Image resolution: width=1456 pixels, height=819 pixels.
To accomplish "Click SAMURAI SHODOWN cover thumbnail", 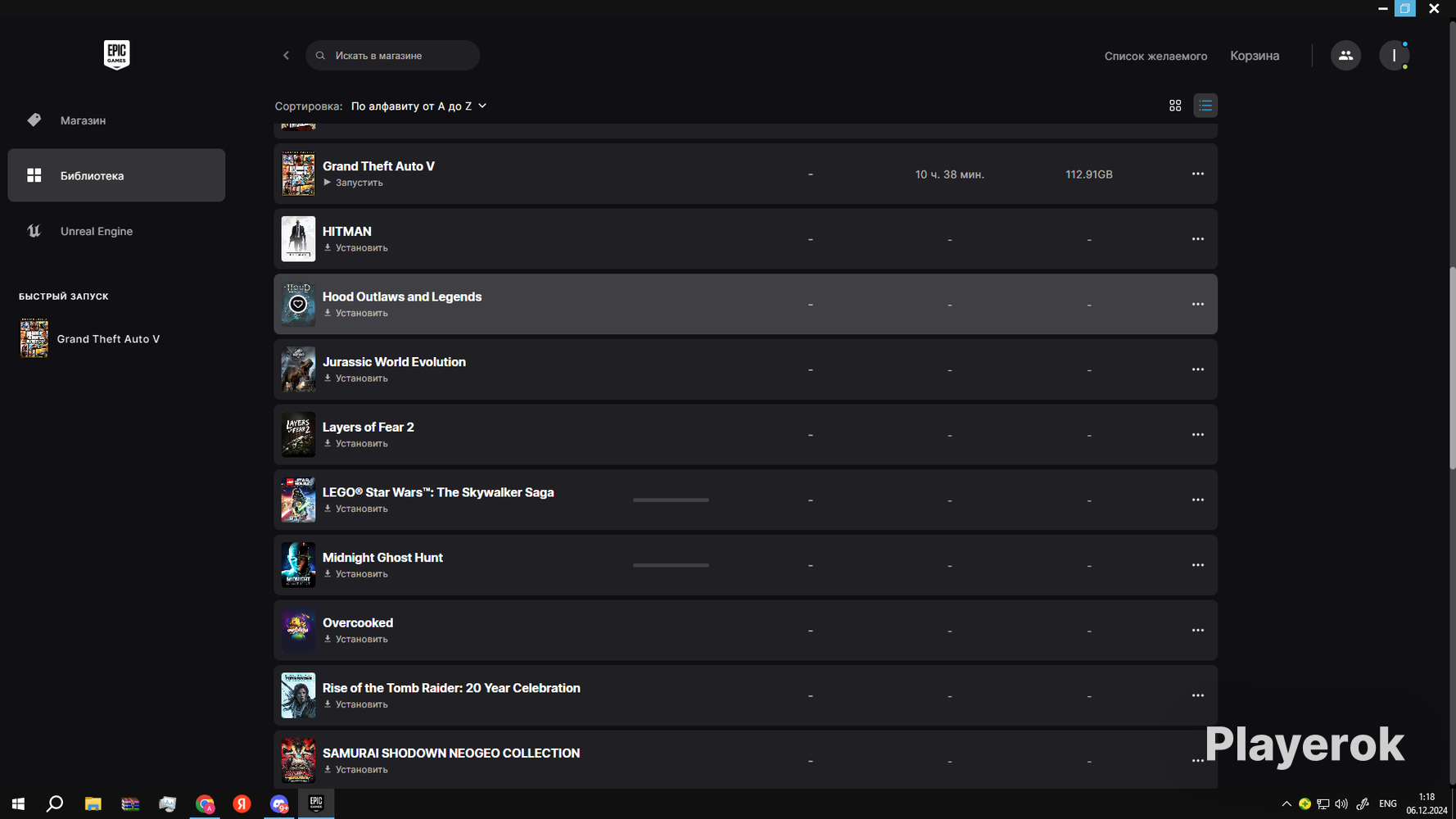I will pyautogui.click(x=298, y=761).
